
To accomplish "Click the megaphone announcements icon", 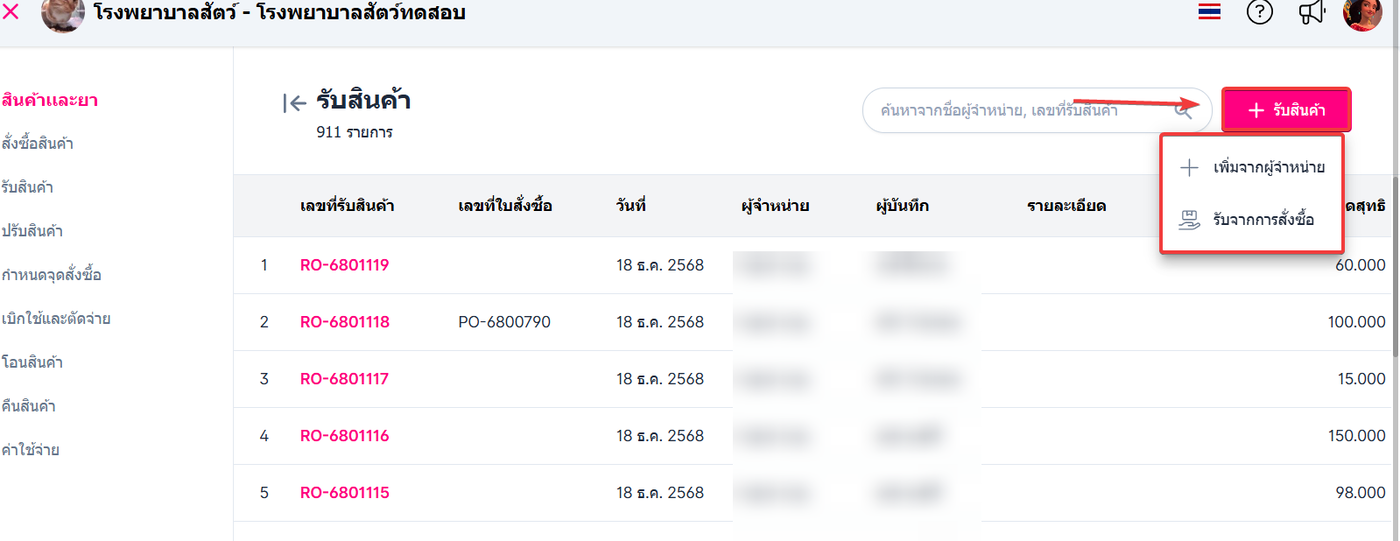I will click(x=1311, y=12).
